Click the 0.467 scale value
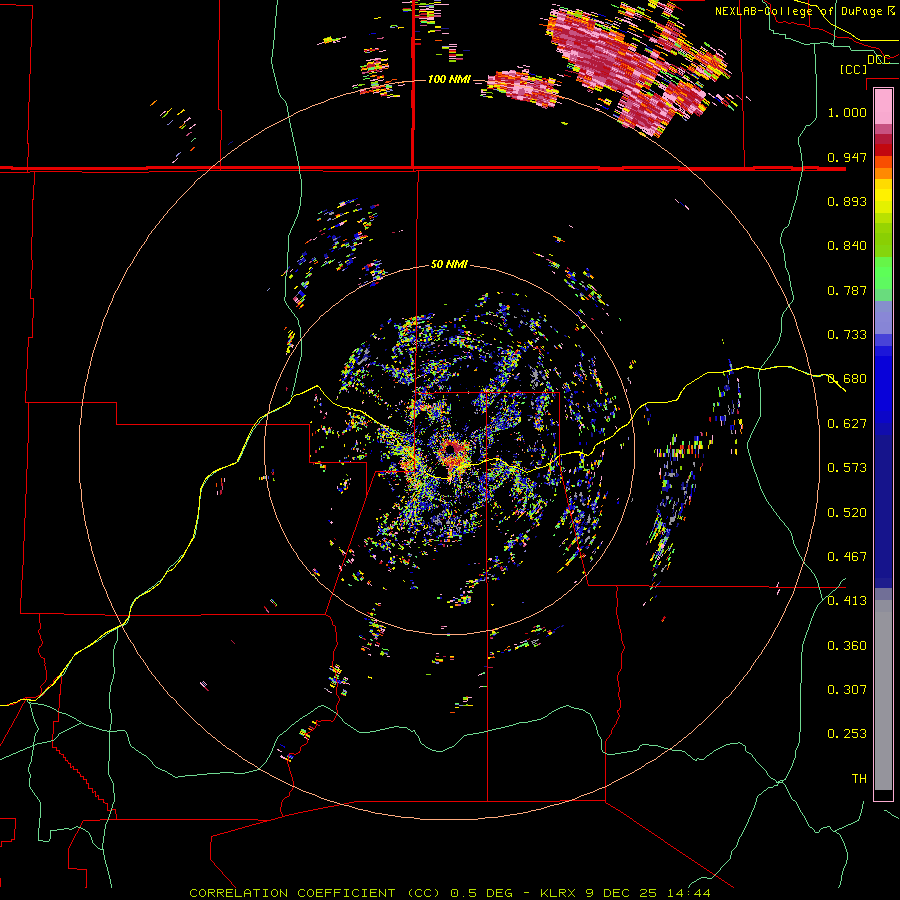900x900 pixels. click(847, 557)
